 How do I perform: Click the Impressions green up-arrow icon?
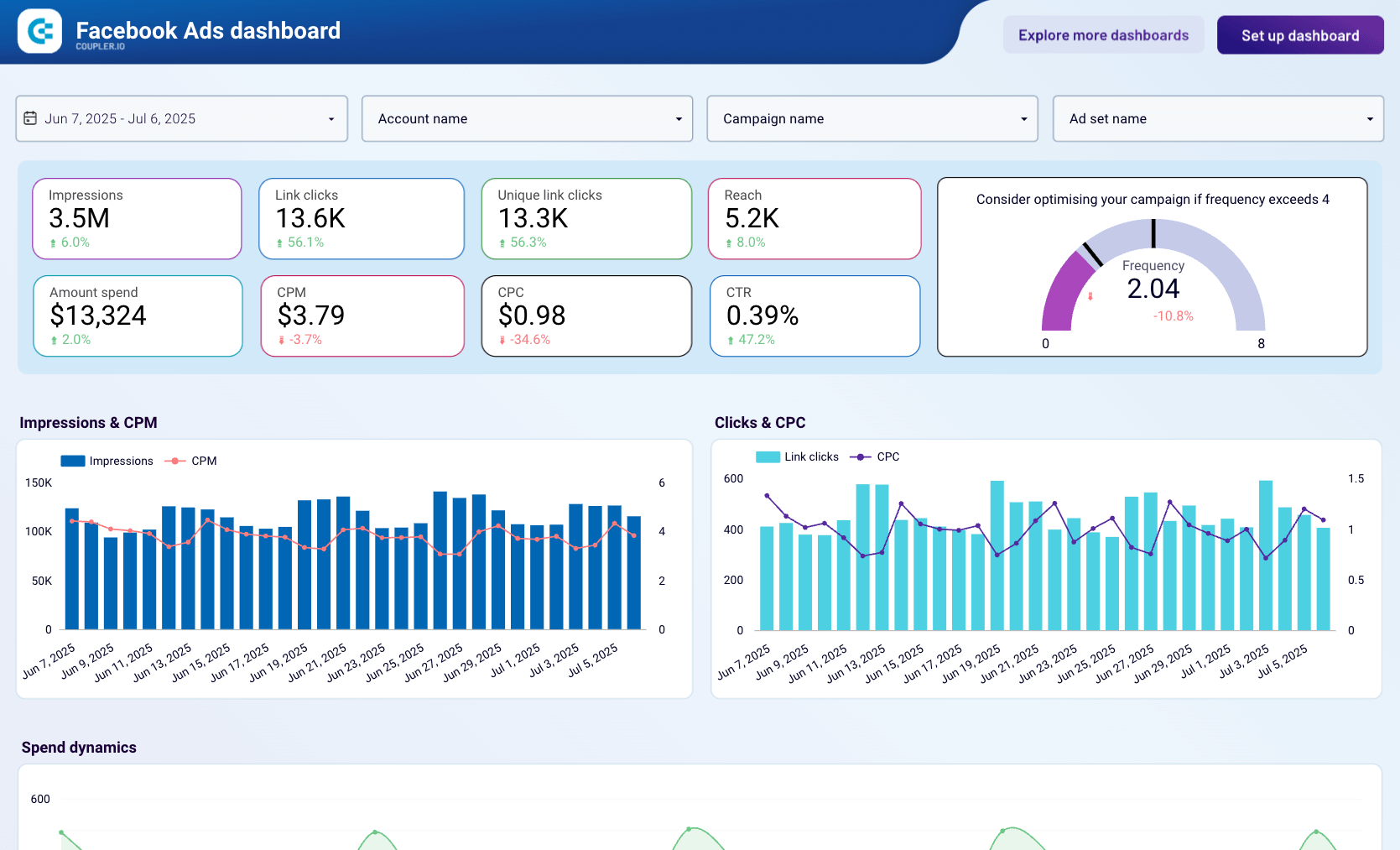tap(53, 243)
